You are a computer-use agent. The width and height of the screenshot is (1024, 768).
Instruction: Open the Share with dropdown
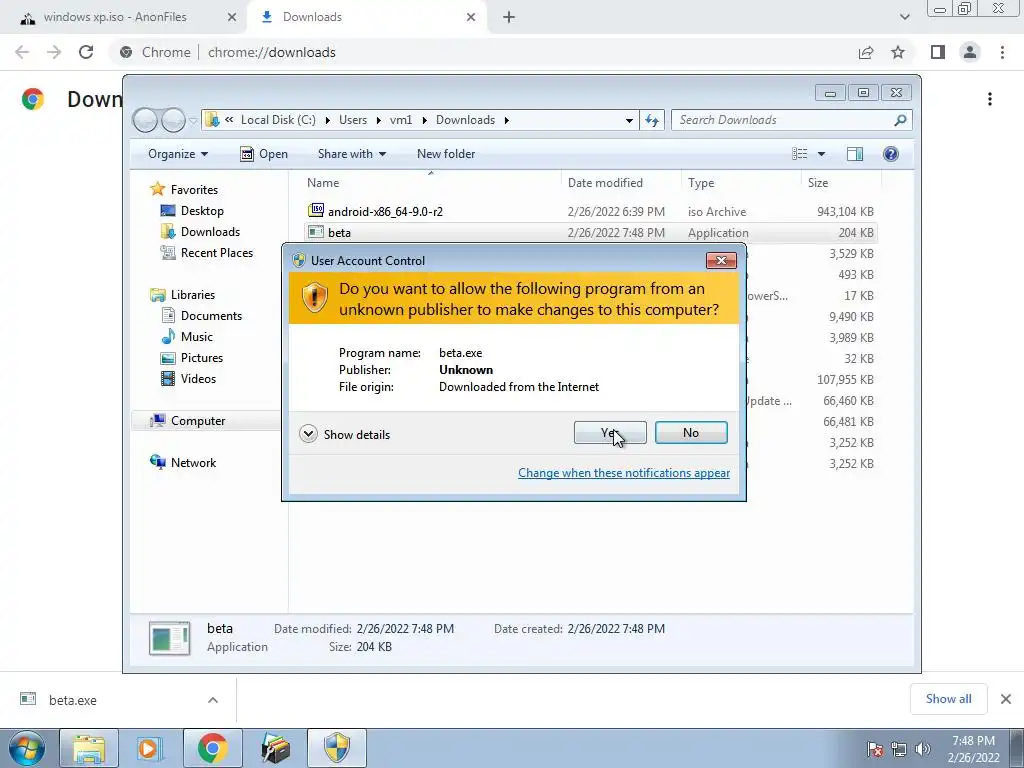click(x=351, y=154)
